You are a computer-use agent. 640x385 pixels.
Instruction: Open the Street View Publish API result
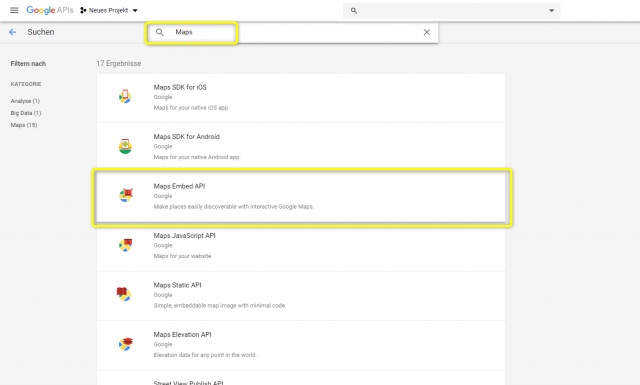[301, 378]
